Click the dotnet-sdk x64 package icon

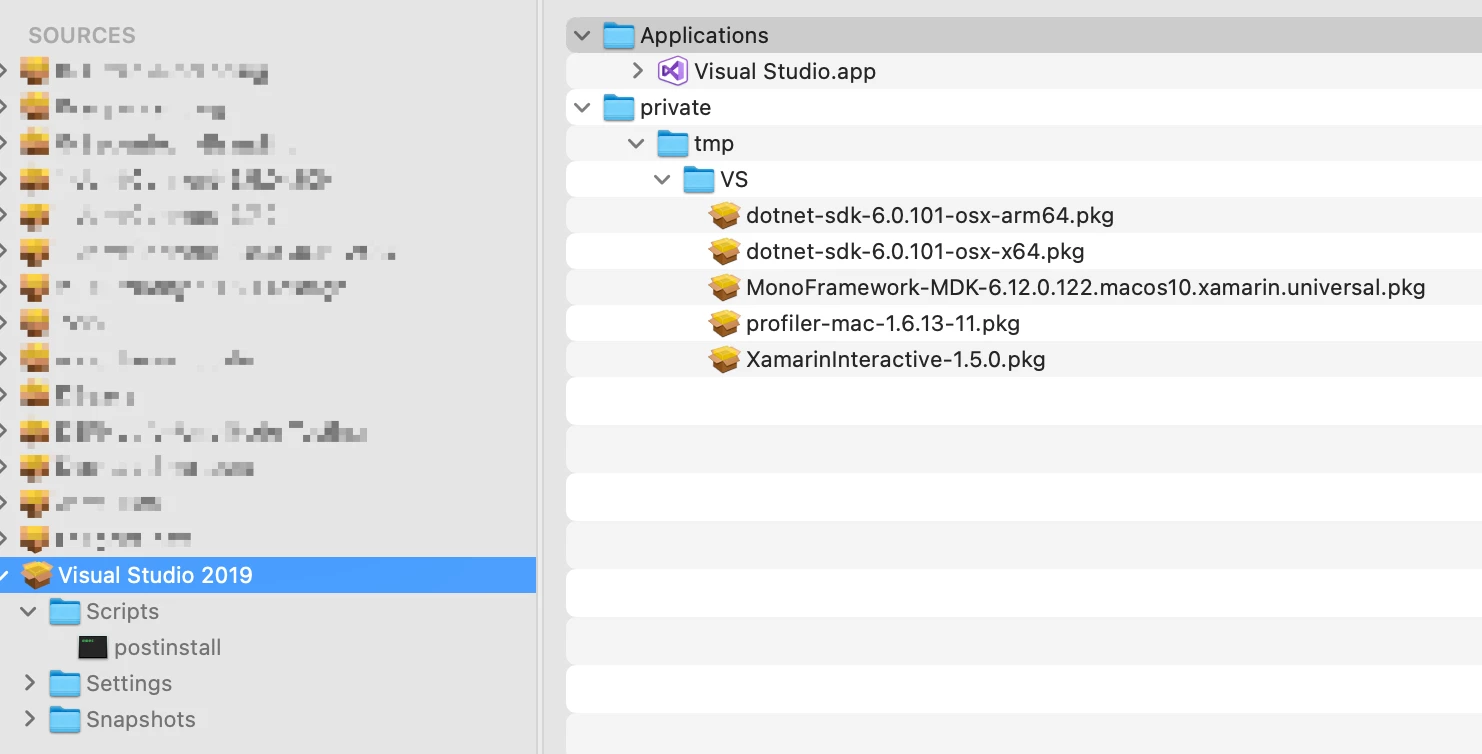tap(724, 252)
